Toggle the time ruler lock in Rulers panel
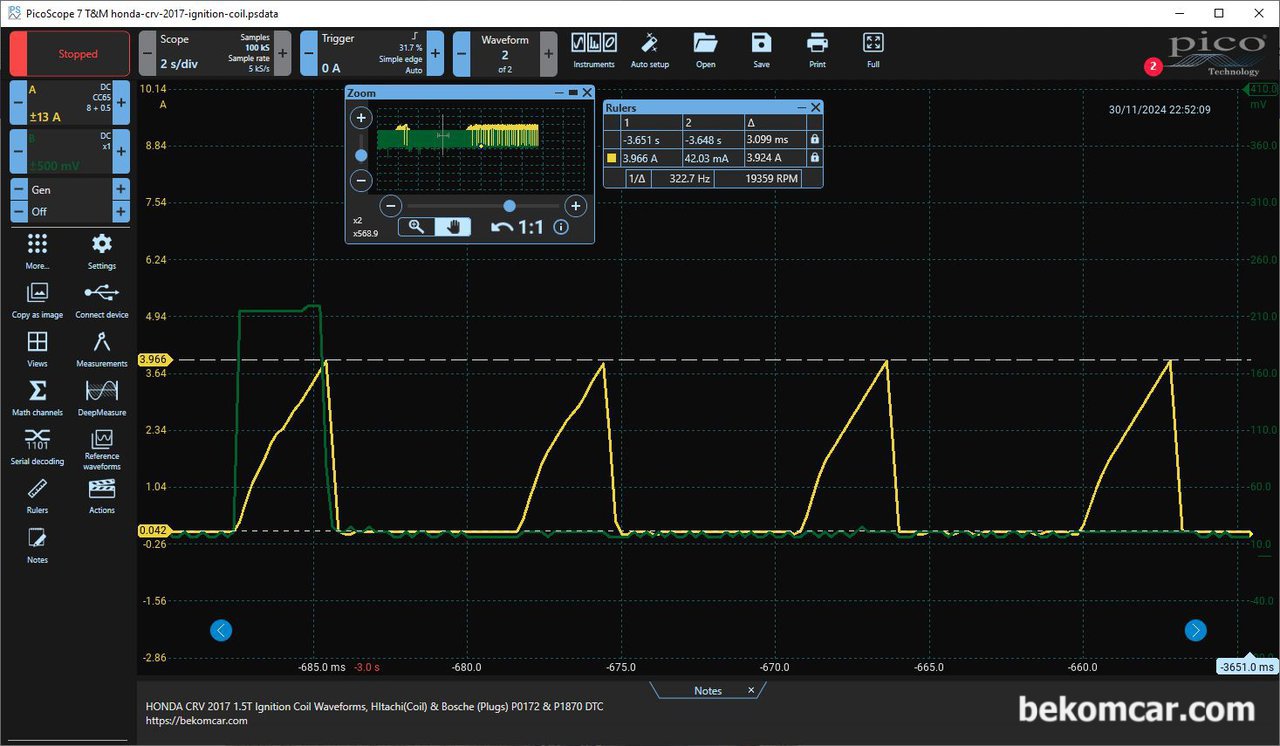The image size is (1280, 746). 814,140
